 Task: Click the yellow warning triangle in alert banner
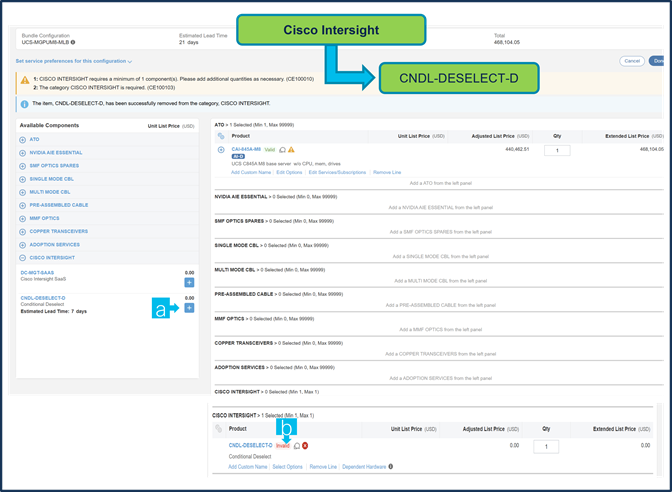pyautogui.click(x=25, y=80)
